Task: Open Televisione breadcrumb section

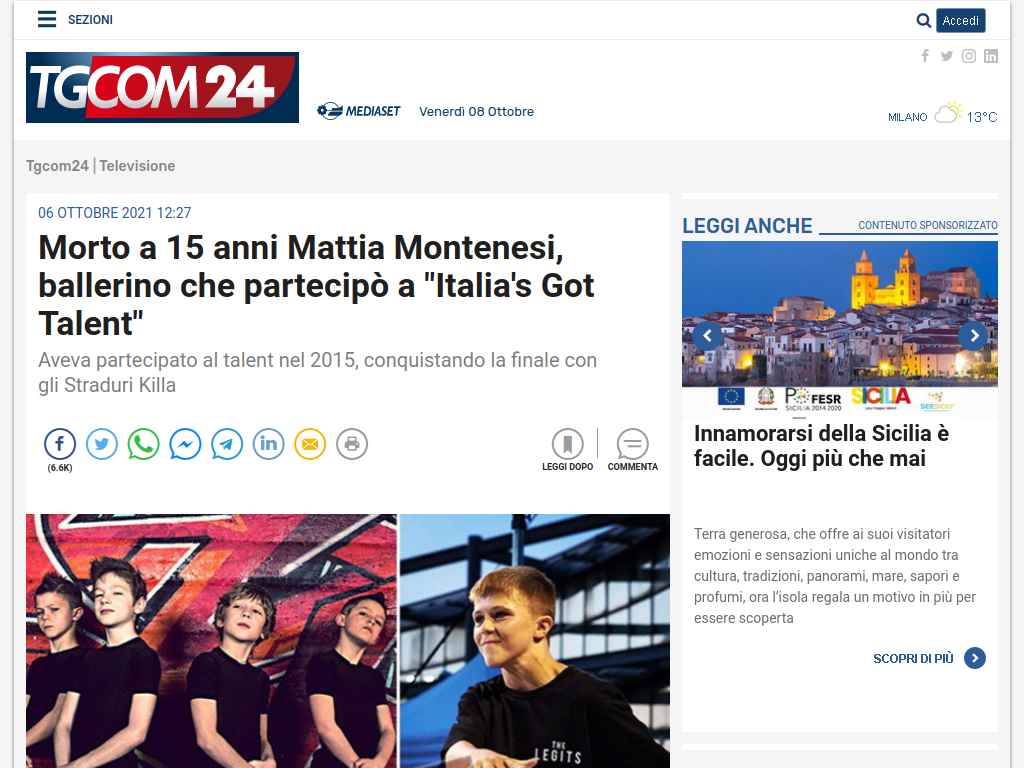Action: (137, 166)
